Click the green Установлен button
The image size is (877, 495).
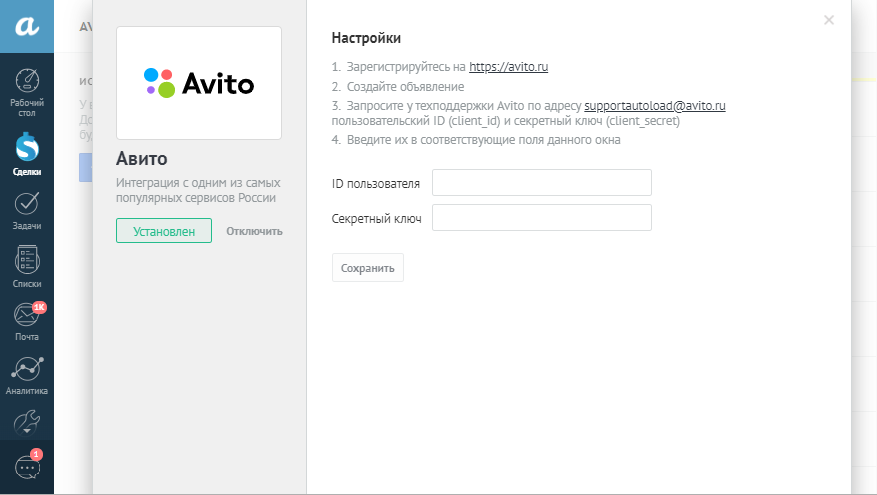(164, 231)
